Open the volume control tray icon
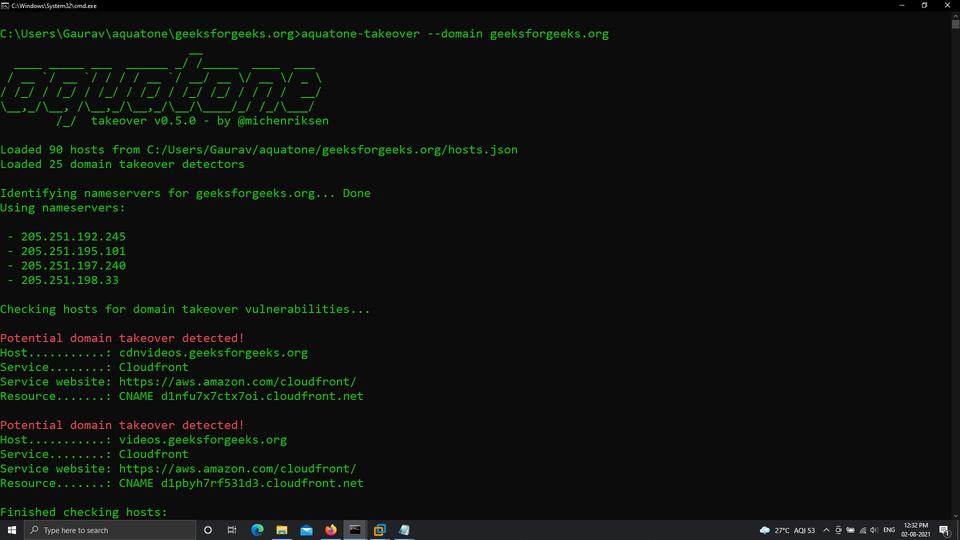Image resolution: width=960 pixels, height=540 pixels. click(874, 530)
